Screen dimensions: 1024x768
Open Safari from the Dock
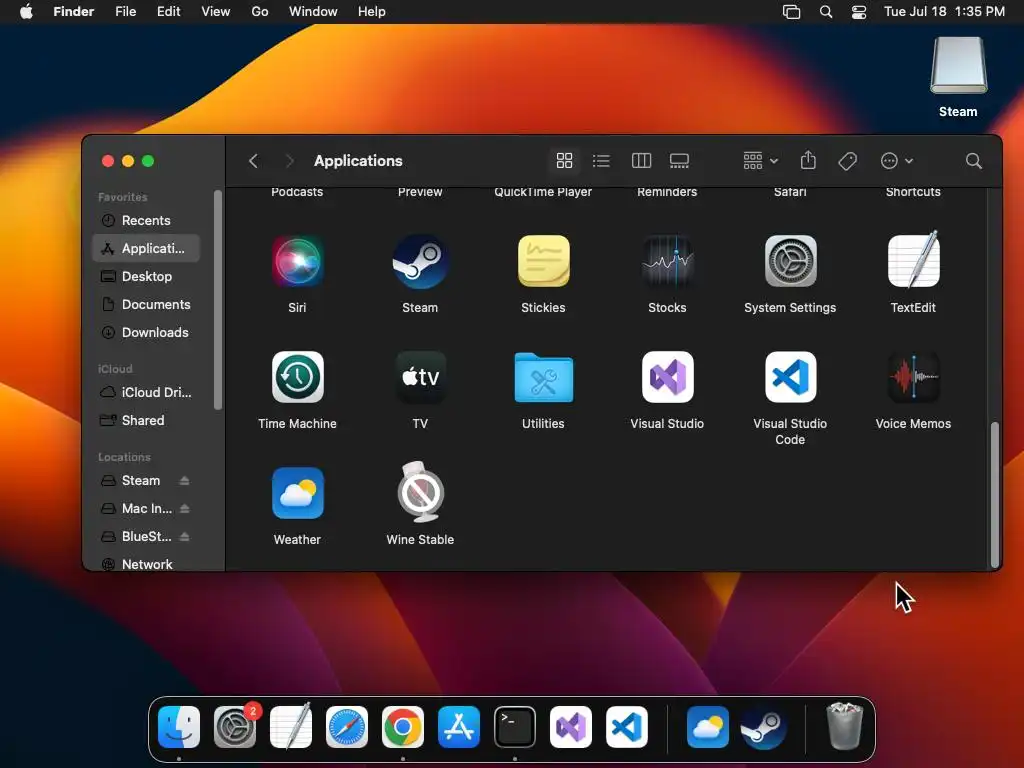click(x=347, y=727)
